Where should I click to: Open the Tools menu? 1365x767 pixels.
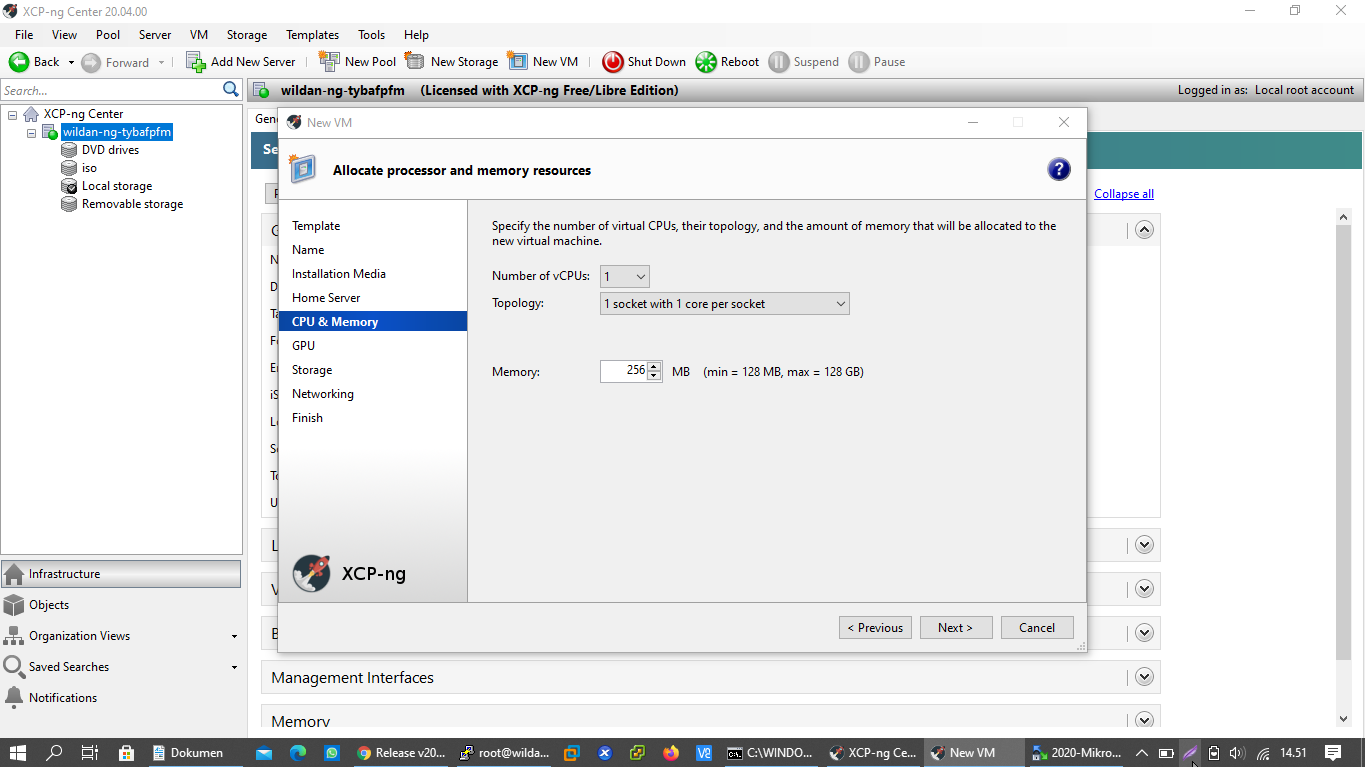[371, 34]
